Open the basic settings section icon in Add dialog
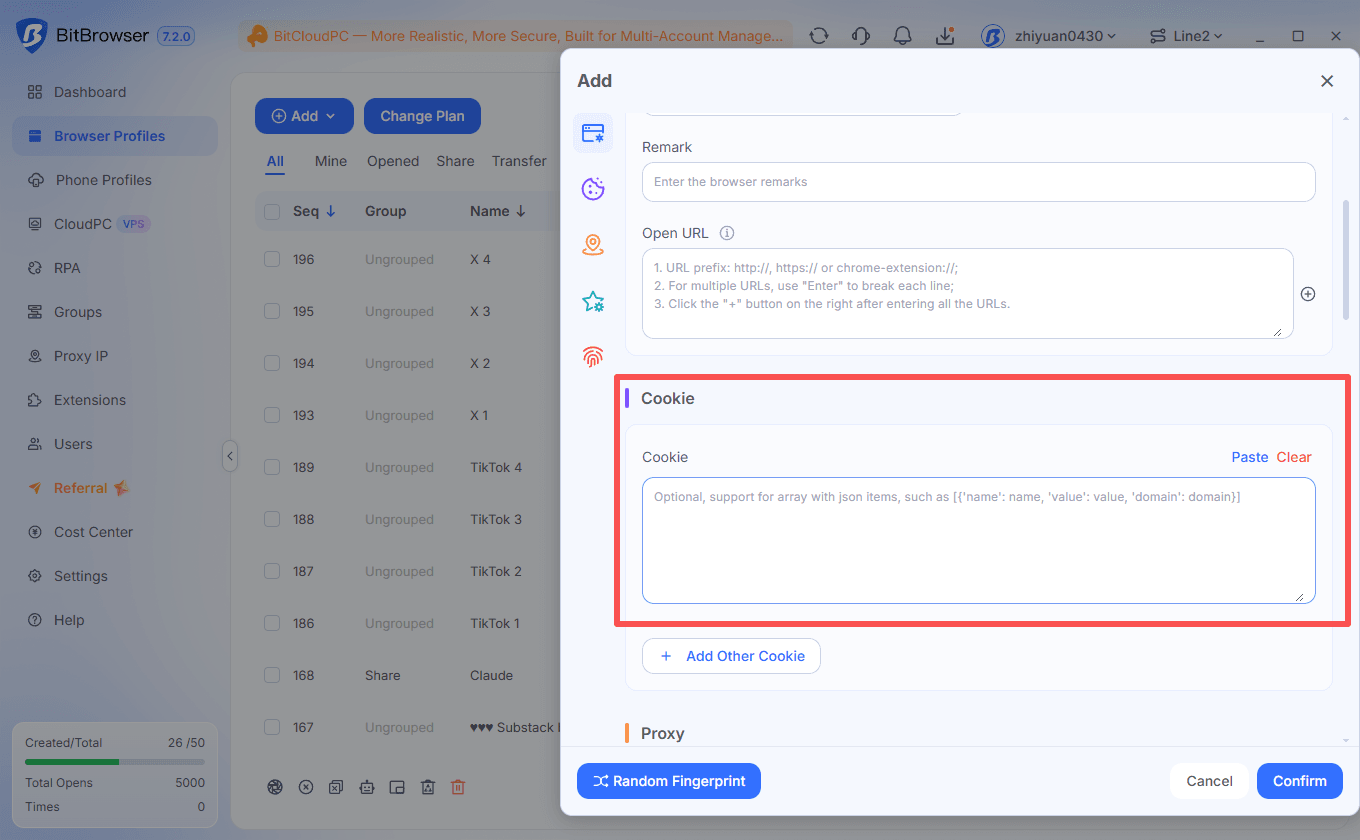Image resolution: width=1360 pixels, height=840 pixels. (593, 133)
